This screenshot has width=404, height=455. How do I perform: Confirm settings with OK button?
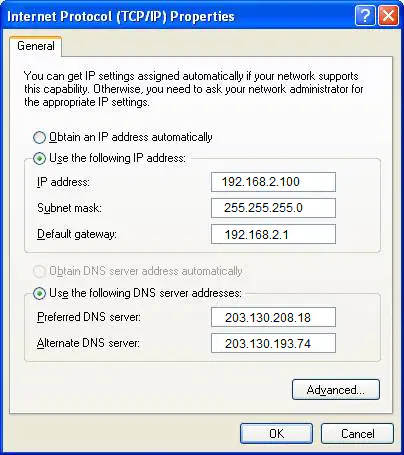tap(276, 434)
